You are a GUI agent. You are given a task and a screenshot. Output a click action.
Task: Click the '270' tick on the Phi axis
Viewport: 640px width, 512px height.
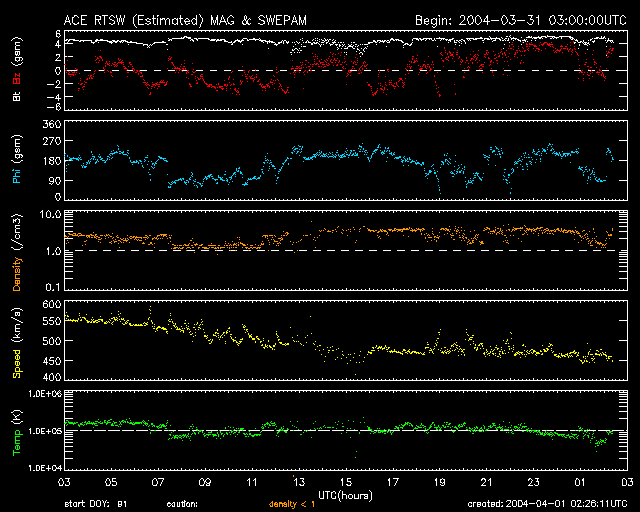point(52,141)
